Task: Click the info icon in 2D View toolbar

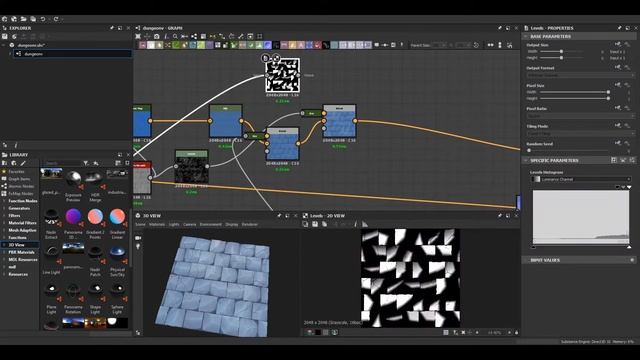Action: tap(356, 224)
